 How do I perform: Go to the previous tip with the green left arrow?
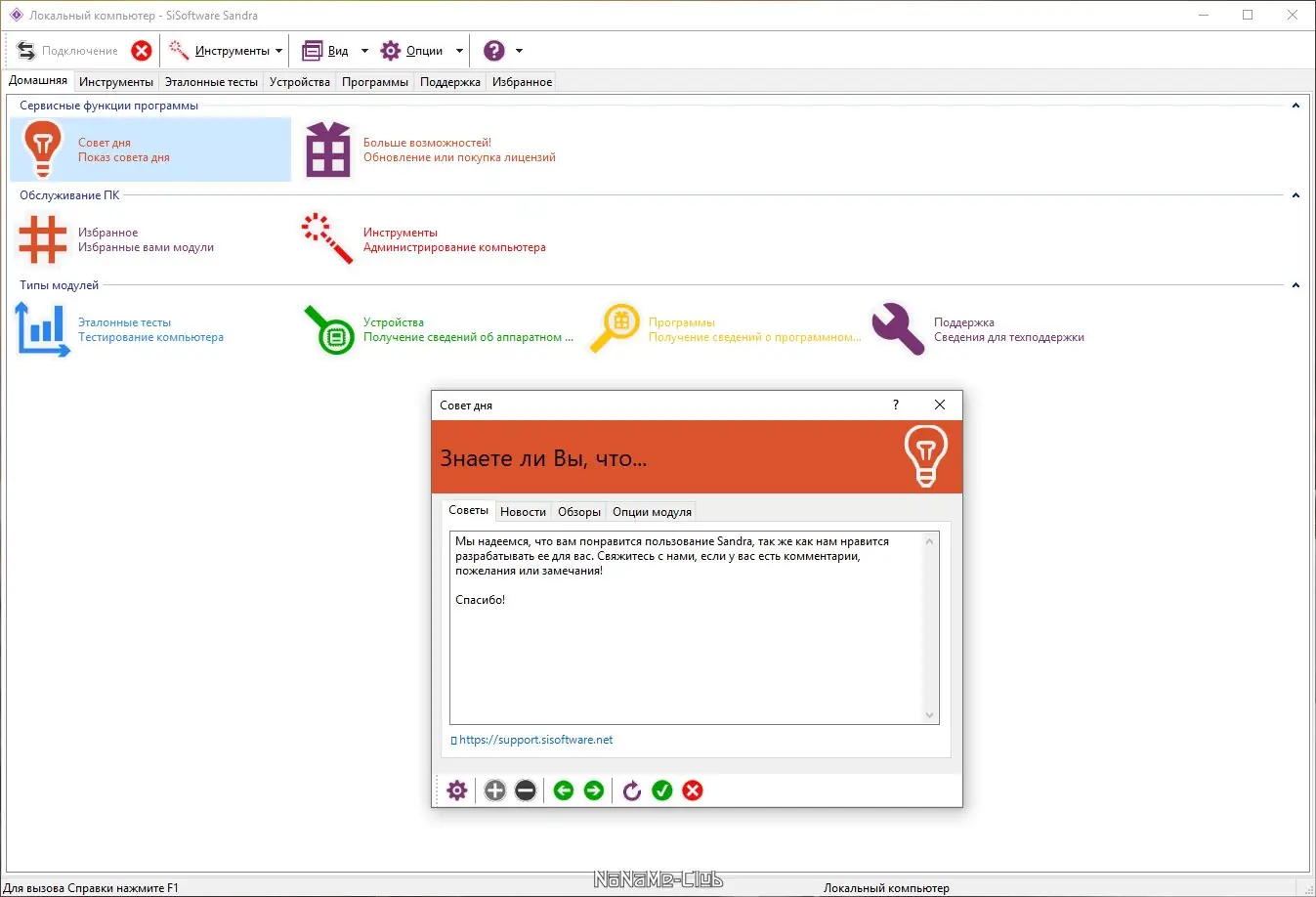pyautogui.click(x=564, y=790)
